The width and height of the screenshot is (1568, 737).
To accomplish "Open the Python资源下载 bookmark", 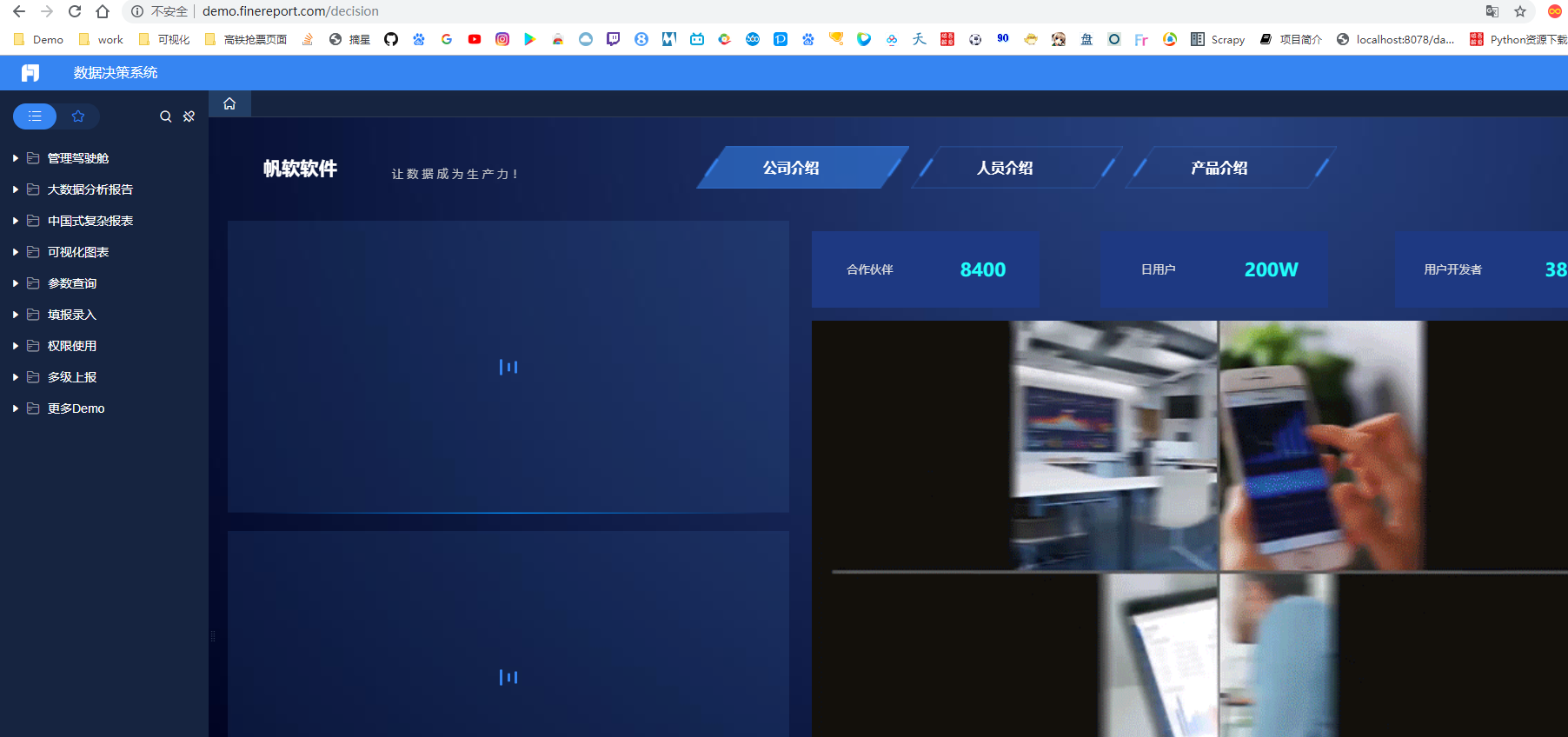I will click(1518, 39).
